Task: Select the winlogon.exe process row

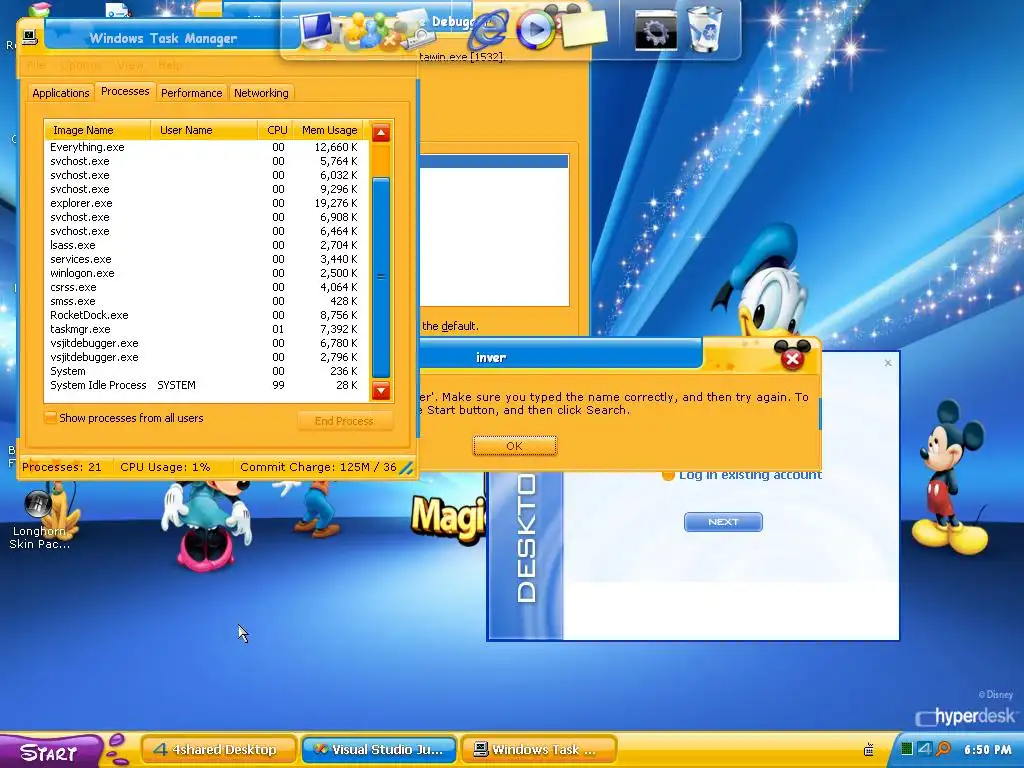Action: tap(206, 273)
